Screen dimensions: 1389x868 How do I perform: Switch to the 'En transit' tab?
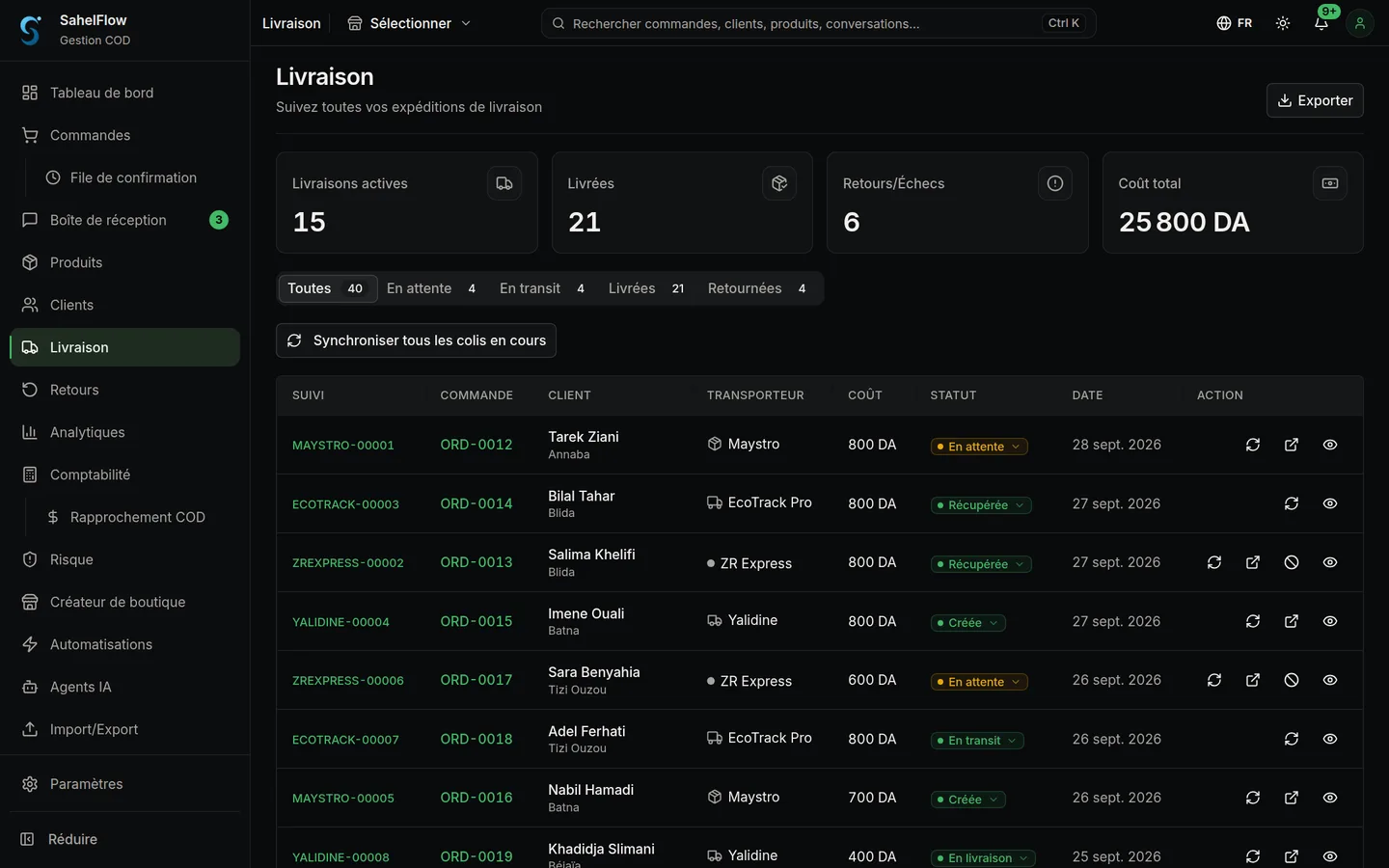542,288
